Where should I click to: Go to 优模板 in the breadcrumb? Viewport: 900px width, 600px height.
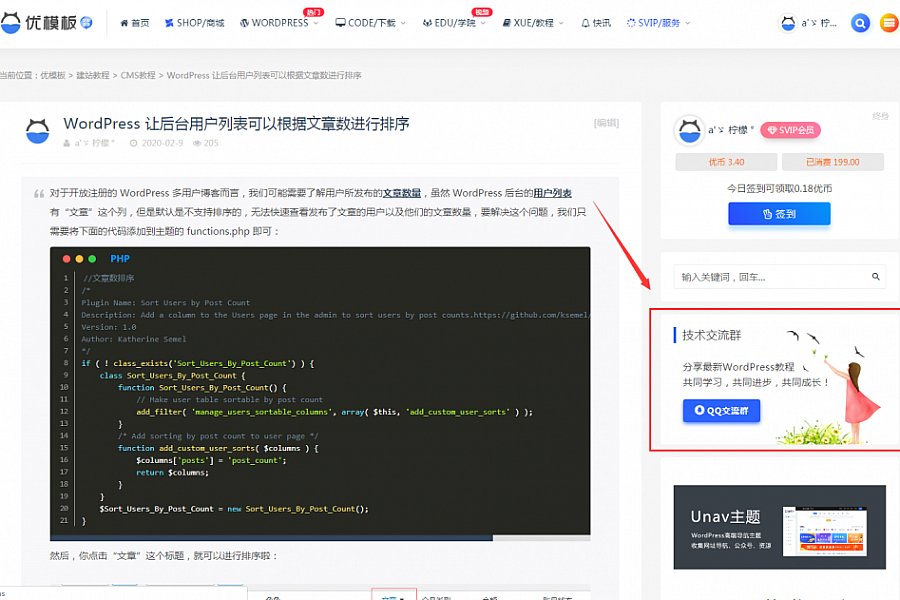53,75
